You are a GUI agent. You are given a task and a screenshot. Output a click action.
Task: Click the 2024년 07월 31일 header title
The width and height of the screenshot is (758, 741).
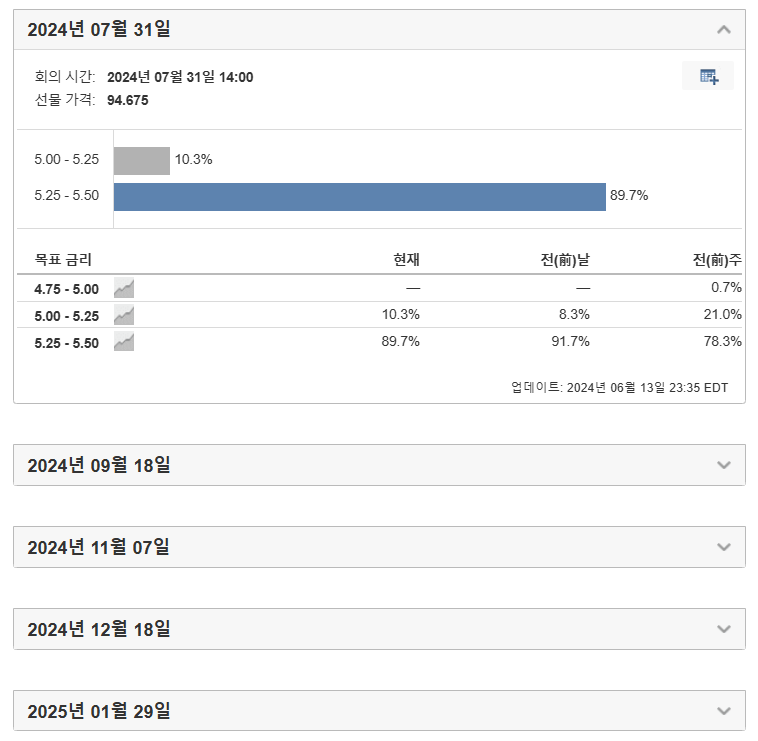pyautogui.click(x=99, y=30)
